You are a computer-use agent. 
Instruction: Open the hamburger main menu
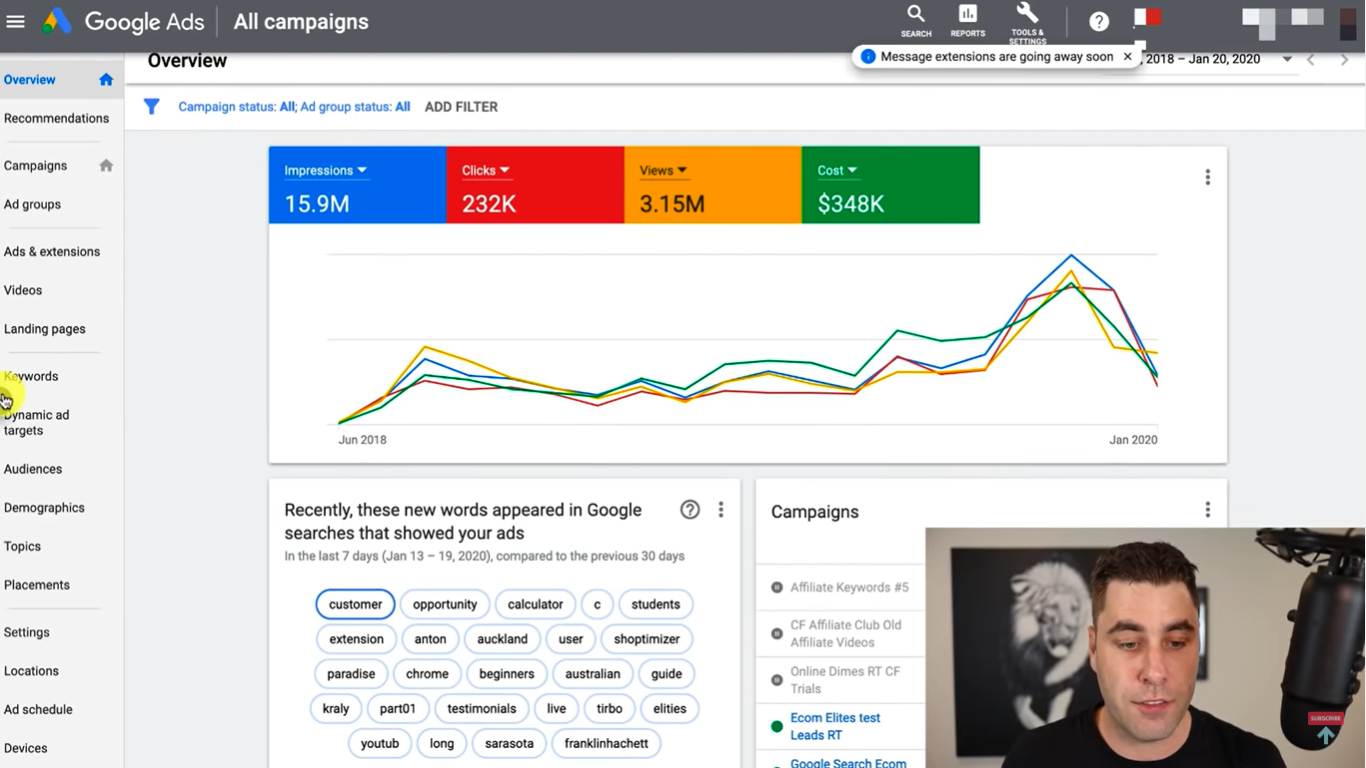coord(15,21)
